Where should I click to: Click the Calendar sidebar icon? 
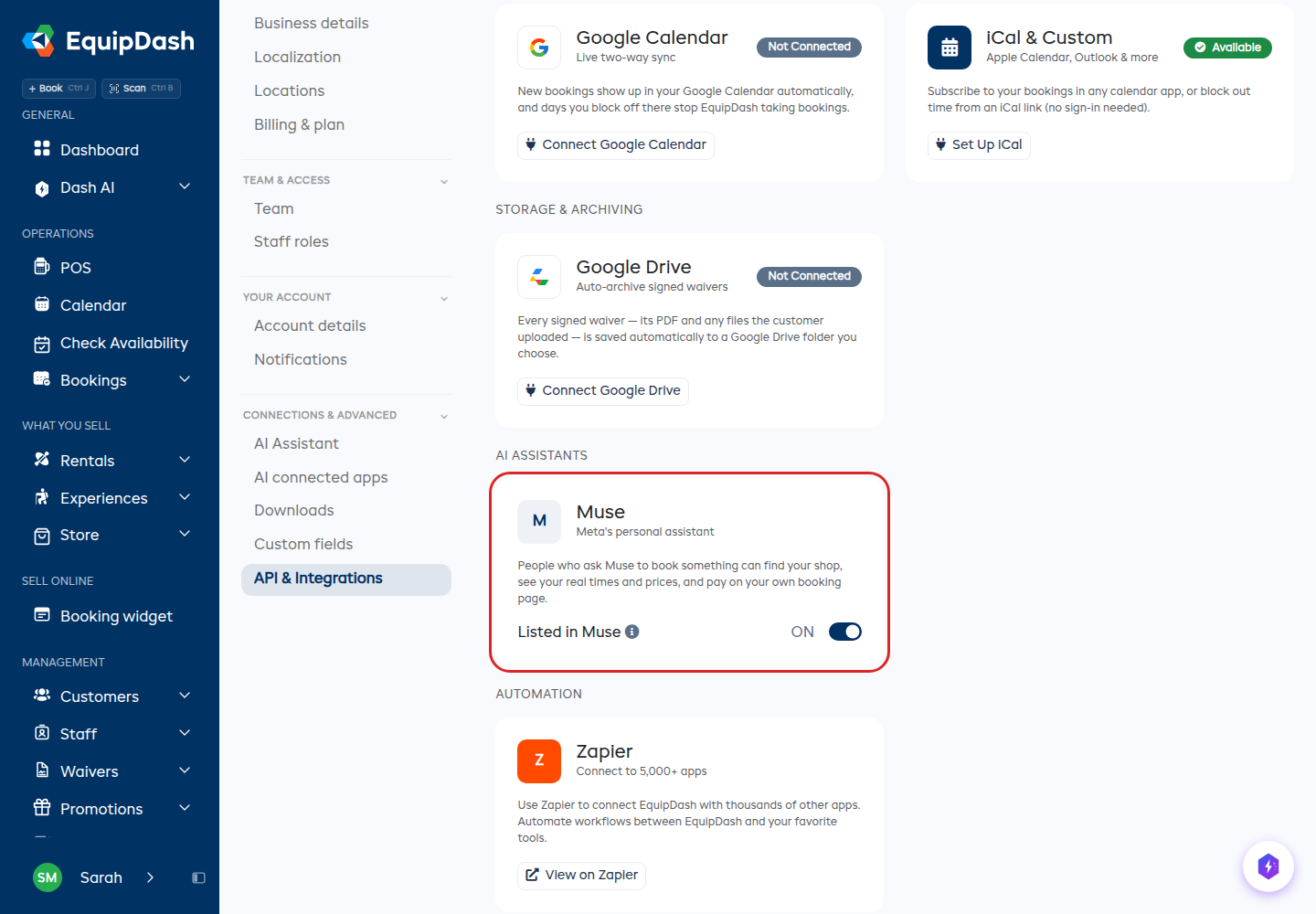coord(42,304)
